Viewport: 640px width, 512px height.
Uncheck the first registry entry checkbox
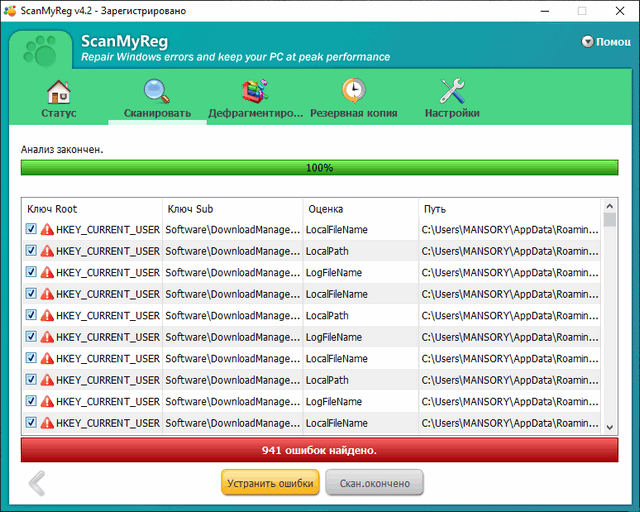point(31,230)
